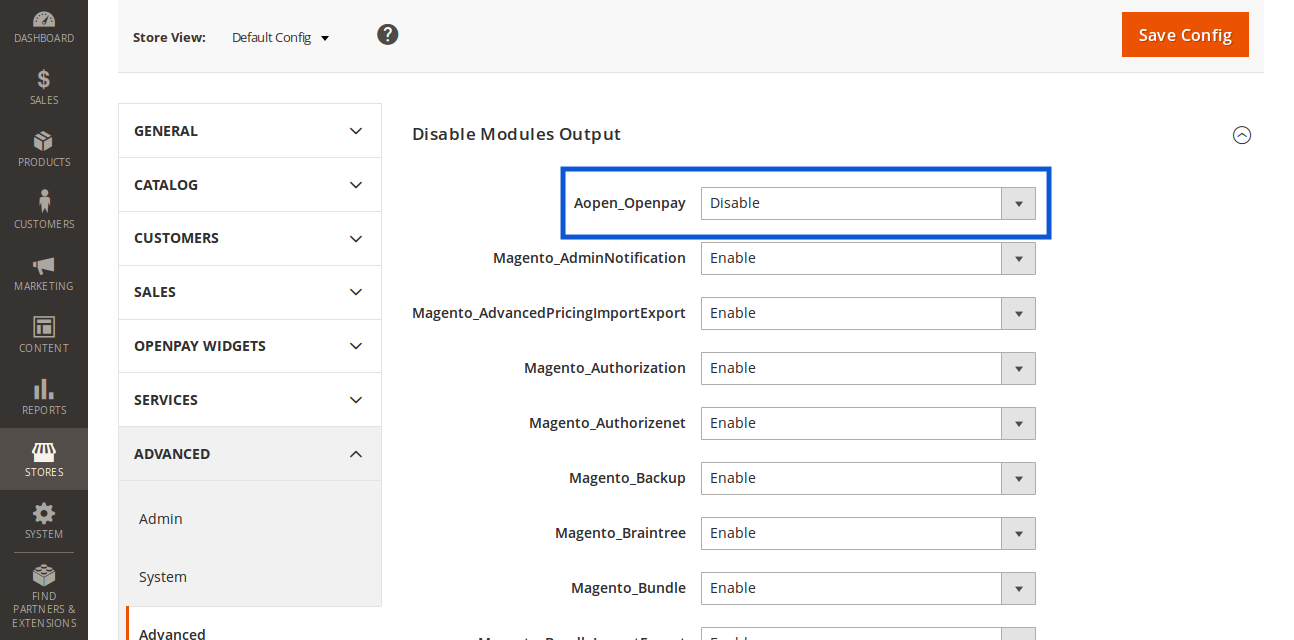Viewport: 1294px width, 640px height.
Task: Click the Save Config button
Action: pyautogui.click(x=1184, y=35)
